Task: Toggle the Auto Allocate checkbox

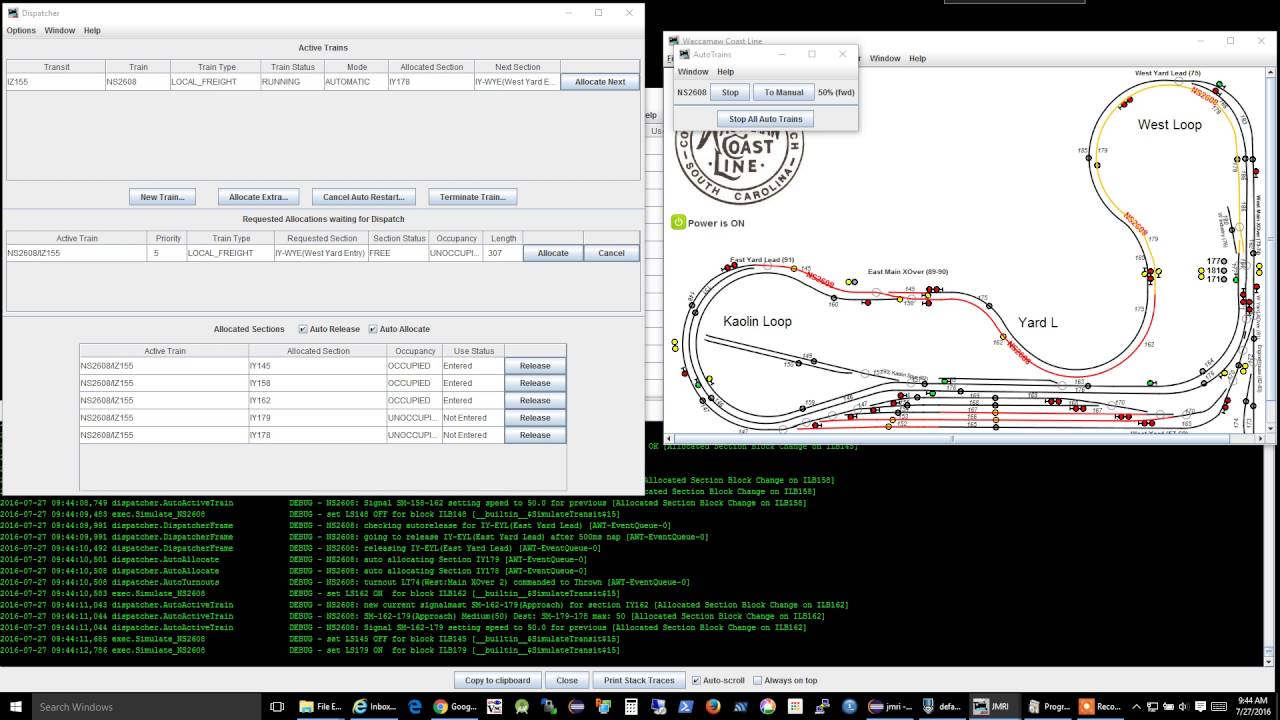Action: click(373, 329)
